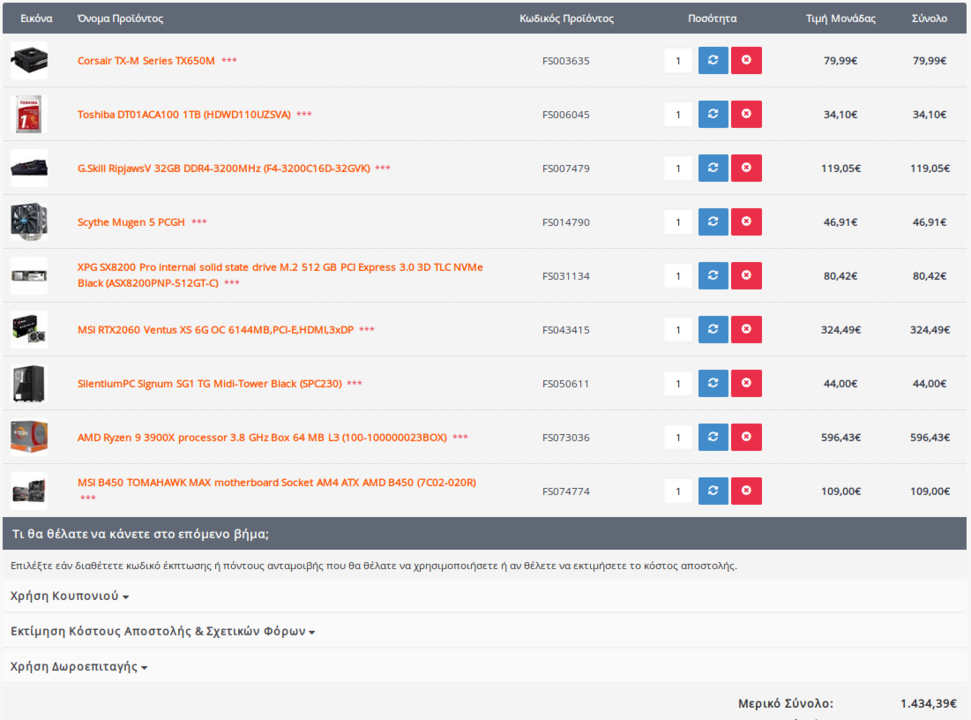Viewport: 971px width, 720px height.
Task: Click unit price 324,49€ for MSI RTX2060
Action: click(840, 330)
